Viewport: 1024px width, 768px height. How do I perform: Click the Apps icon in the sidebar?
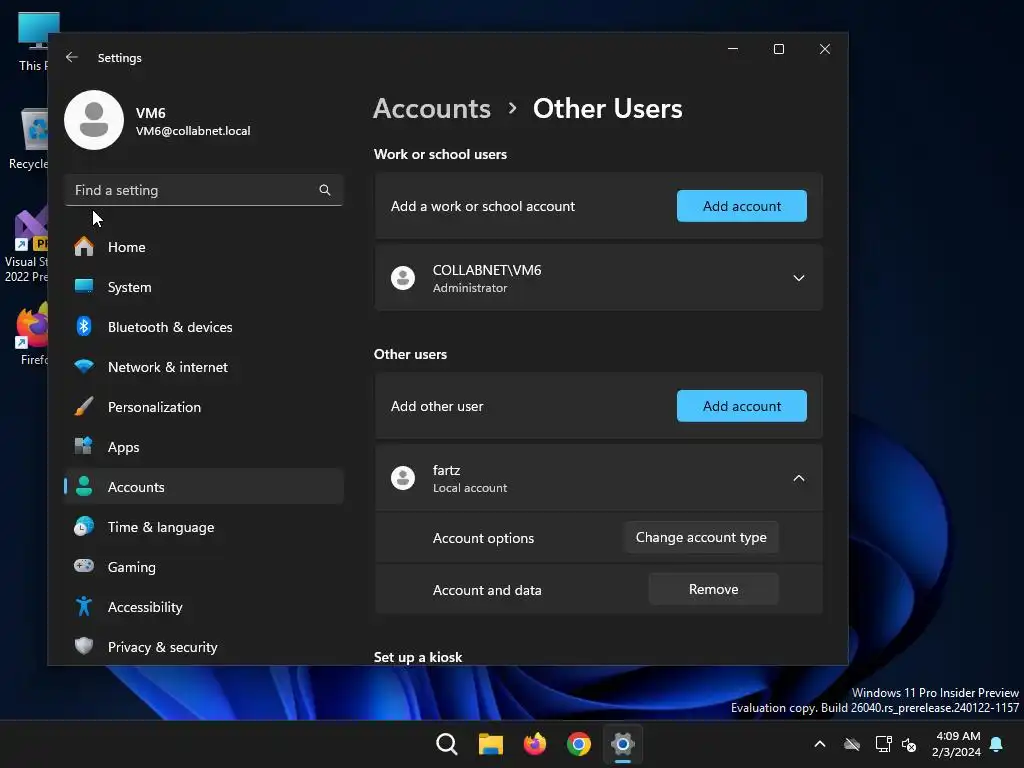coord(84,447)
